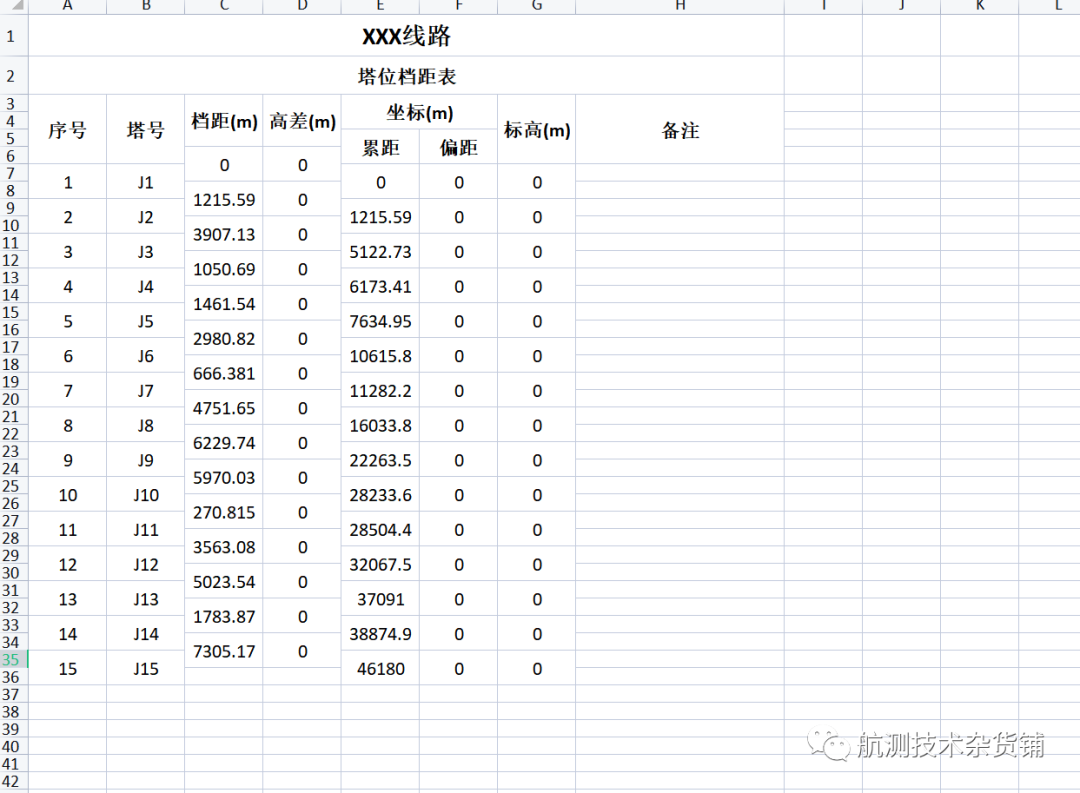Screen dimensions: 1080x793
Task: Click column header K
Action: click(x=979, y=6)
